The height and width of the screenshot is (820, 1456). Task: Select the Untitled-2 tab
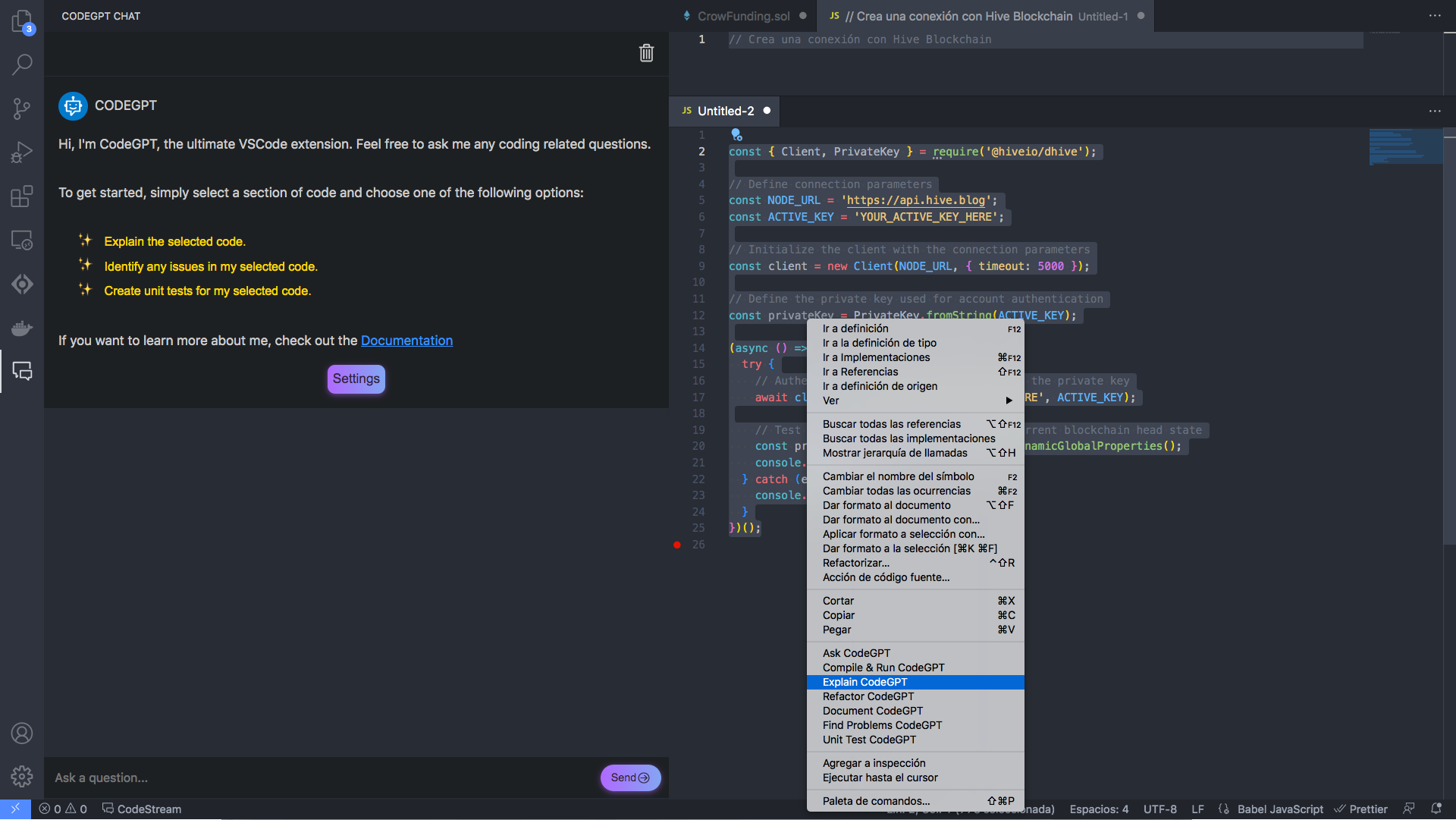pyautogui.click(x=725, y=111)
